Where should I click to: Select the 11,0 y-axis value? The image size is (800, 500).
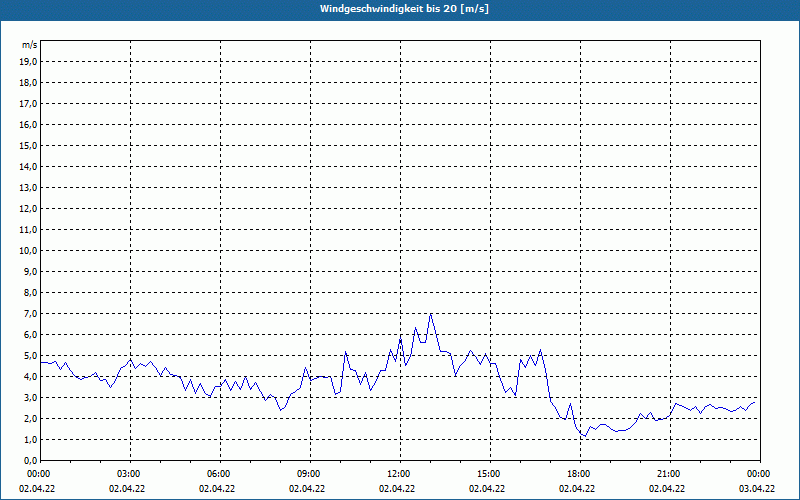pos(28,230)
